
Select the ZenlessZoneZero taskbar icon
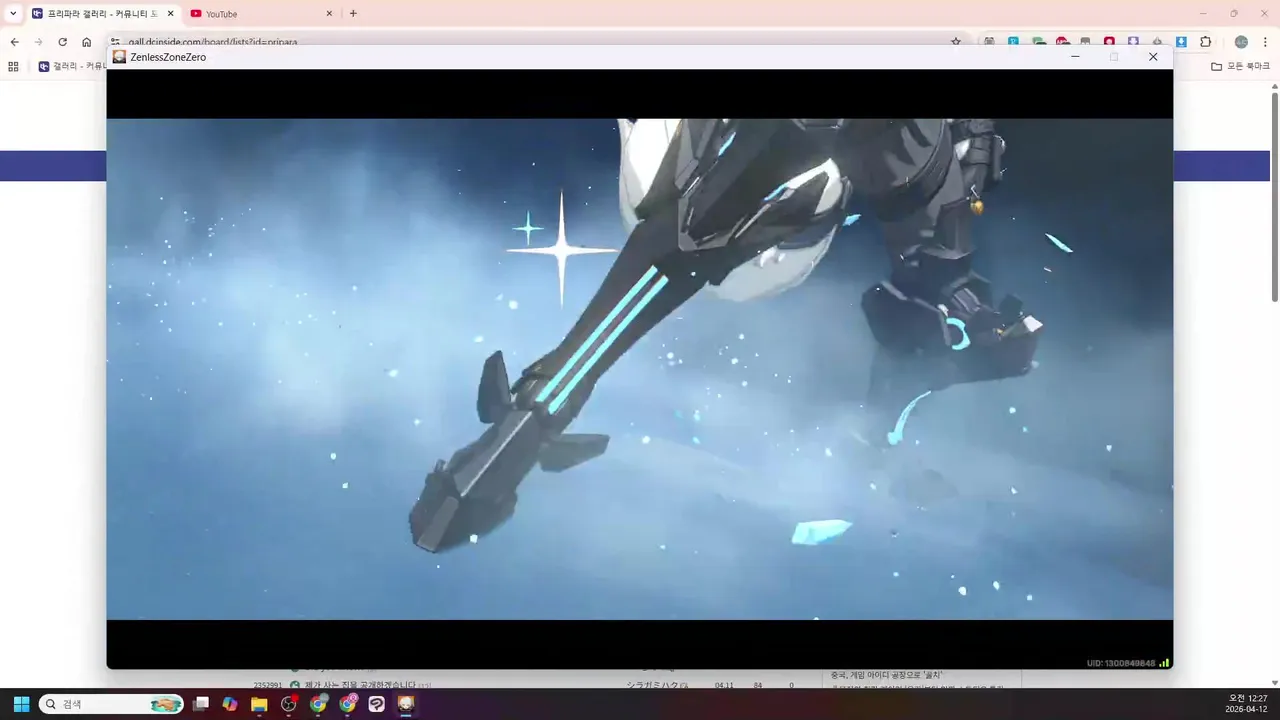click(406, 704)
